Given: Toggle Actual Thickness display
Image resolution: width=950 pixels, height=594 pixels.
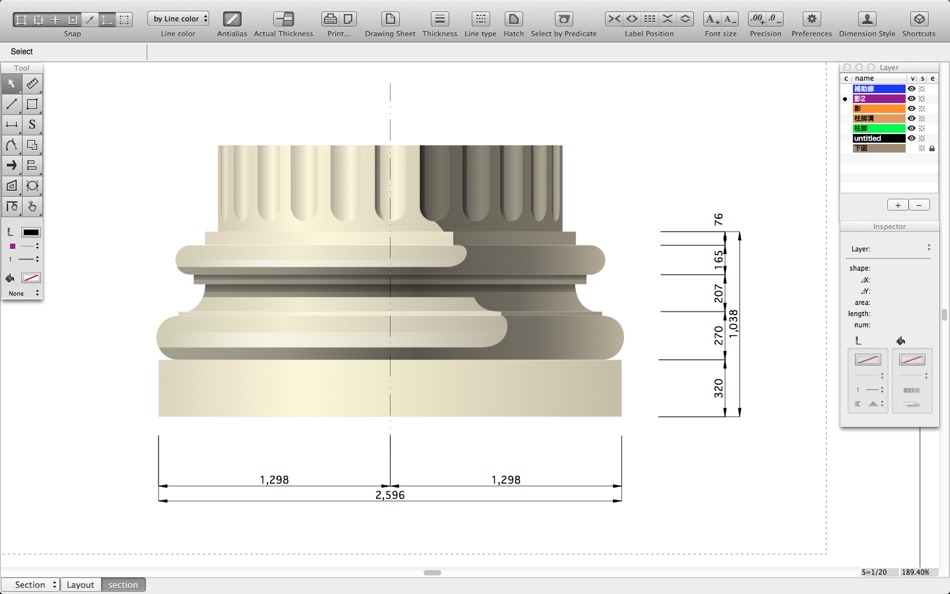Looking at the screenshot, I should [284, 19].
